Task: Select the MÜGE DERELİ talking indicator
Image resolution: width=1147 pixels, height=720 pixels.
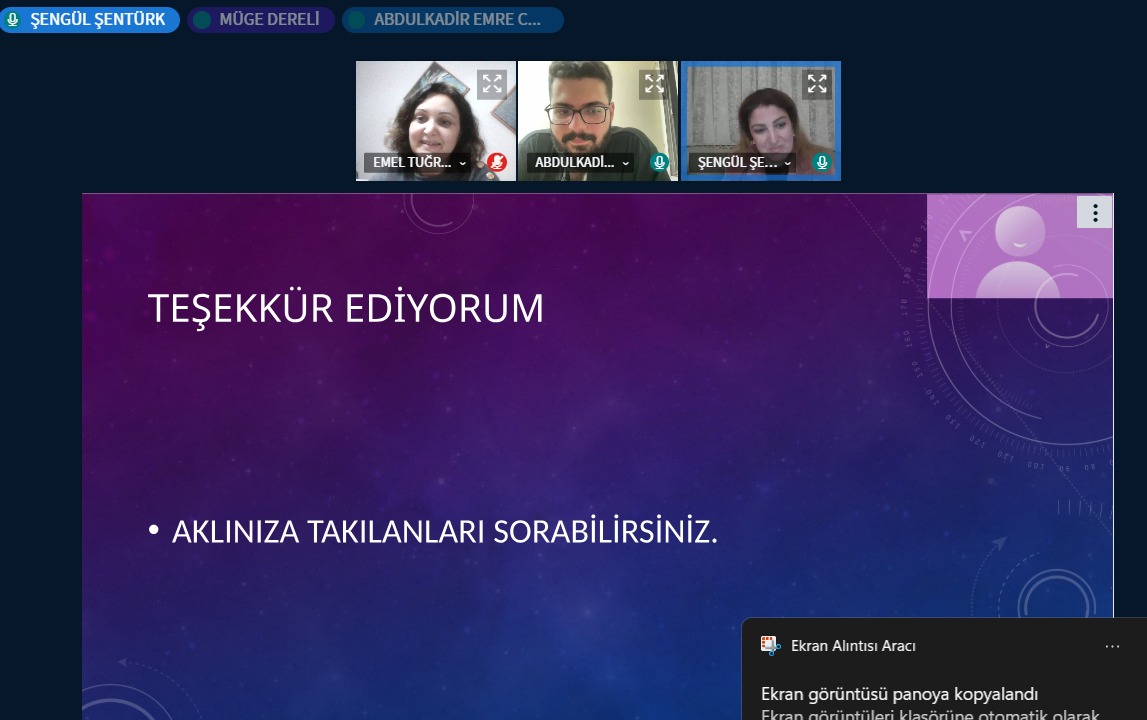Action: point(261,20)
